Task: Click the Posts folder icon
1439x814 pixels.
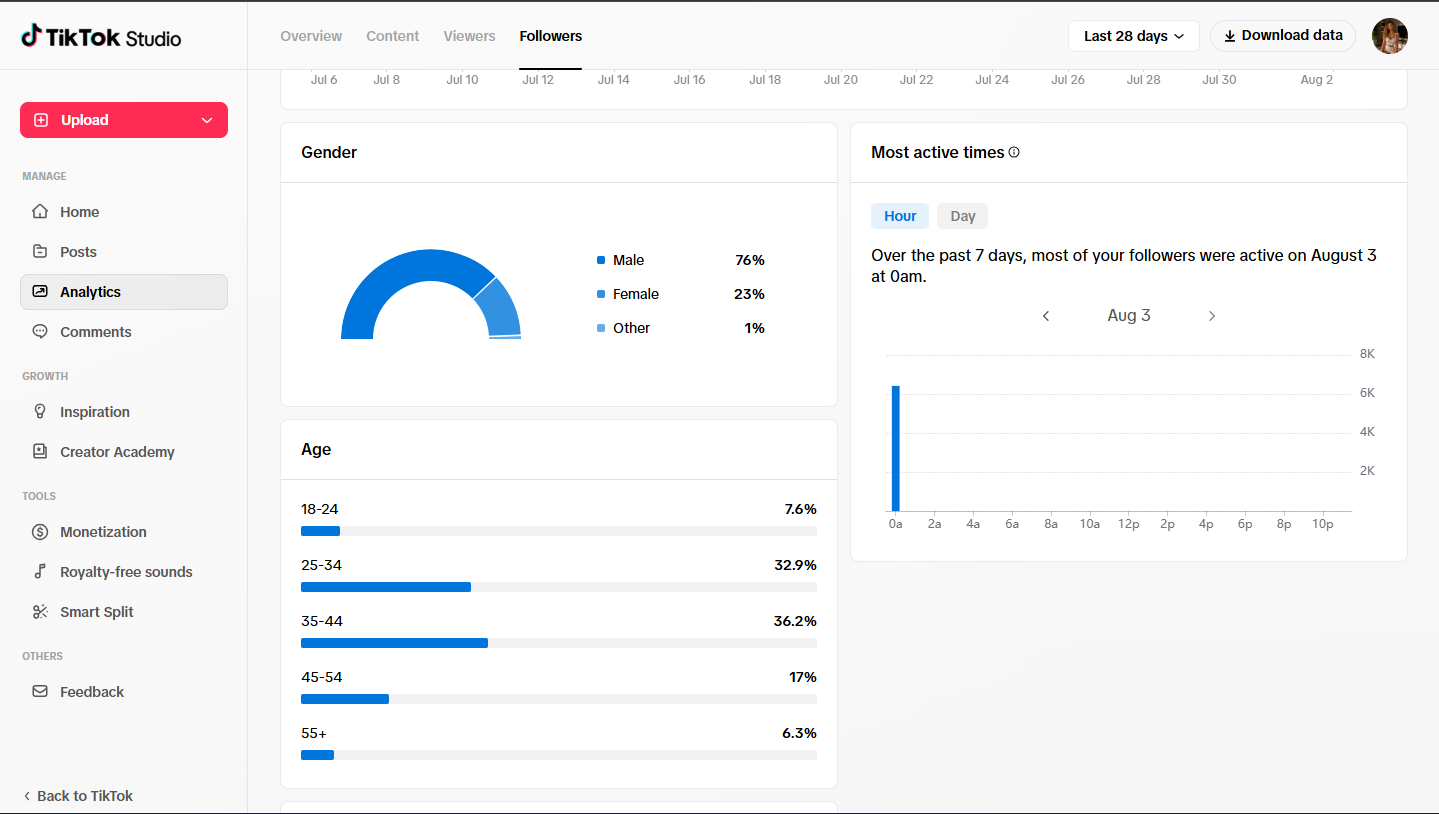Action: (40, 252)
